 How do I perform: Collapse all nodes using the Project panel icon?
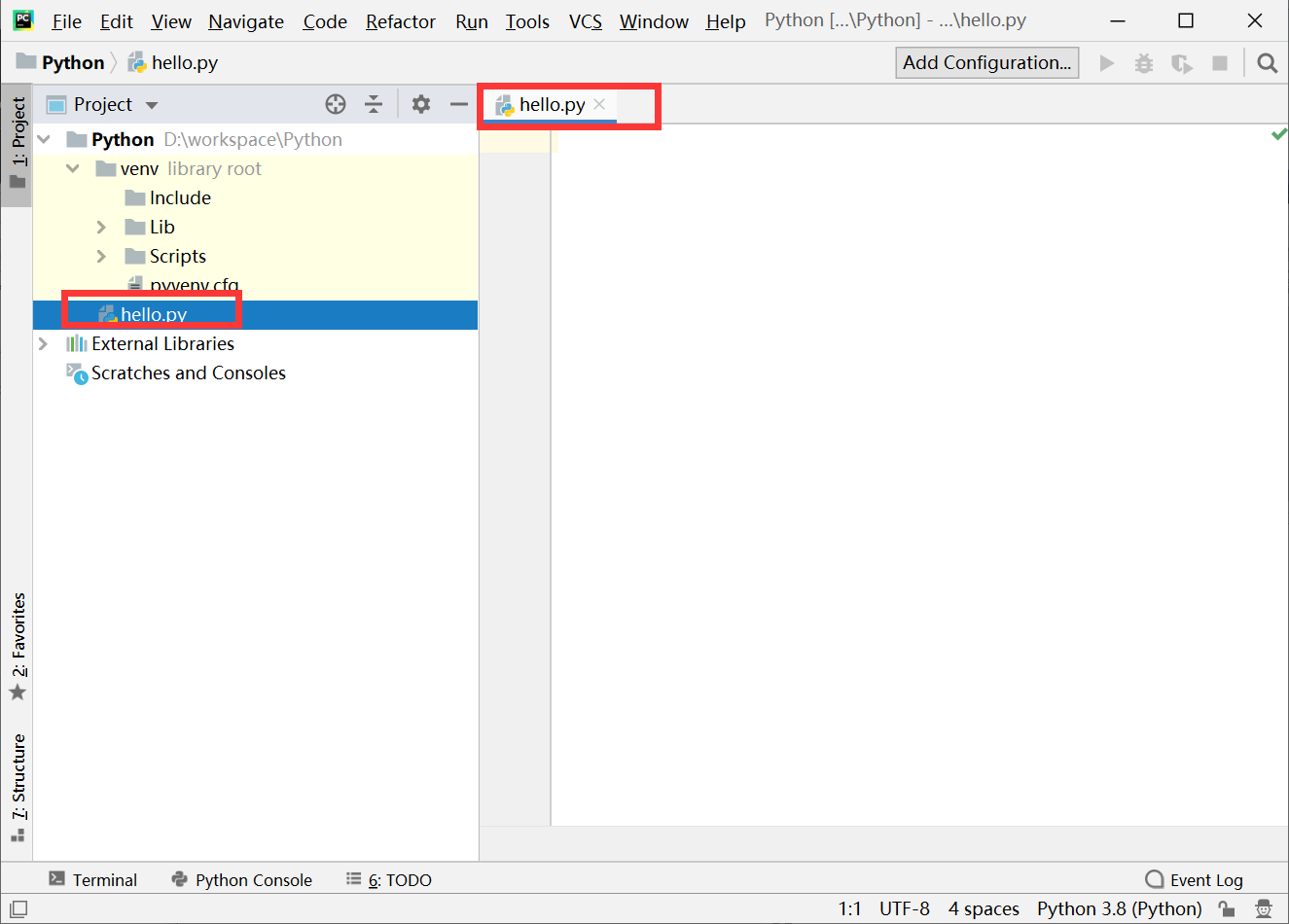point(374,104)
